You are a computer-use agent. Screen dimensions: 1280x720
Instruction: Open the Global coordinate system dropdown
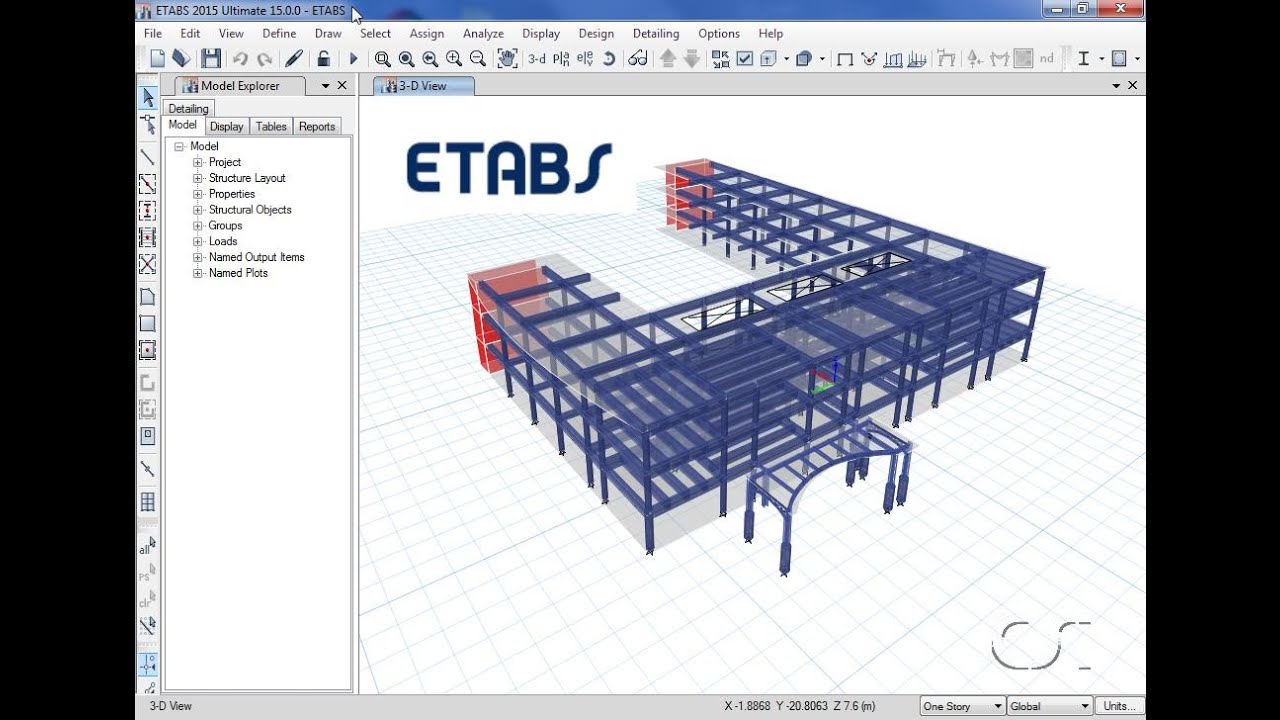(1050, 706)
